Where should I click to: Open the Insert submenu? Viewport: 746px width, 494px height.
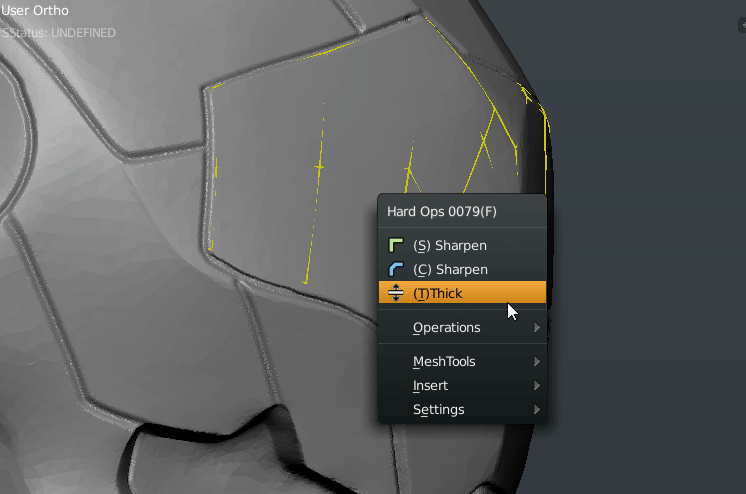[430, 385]
